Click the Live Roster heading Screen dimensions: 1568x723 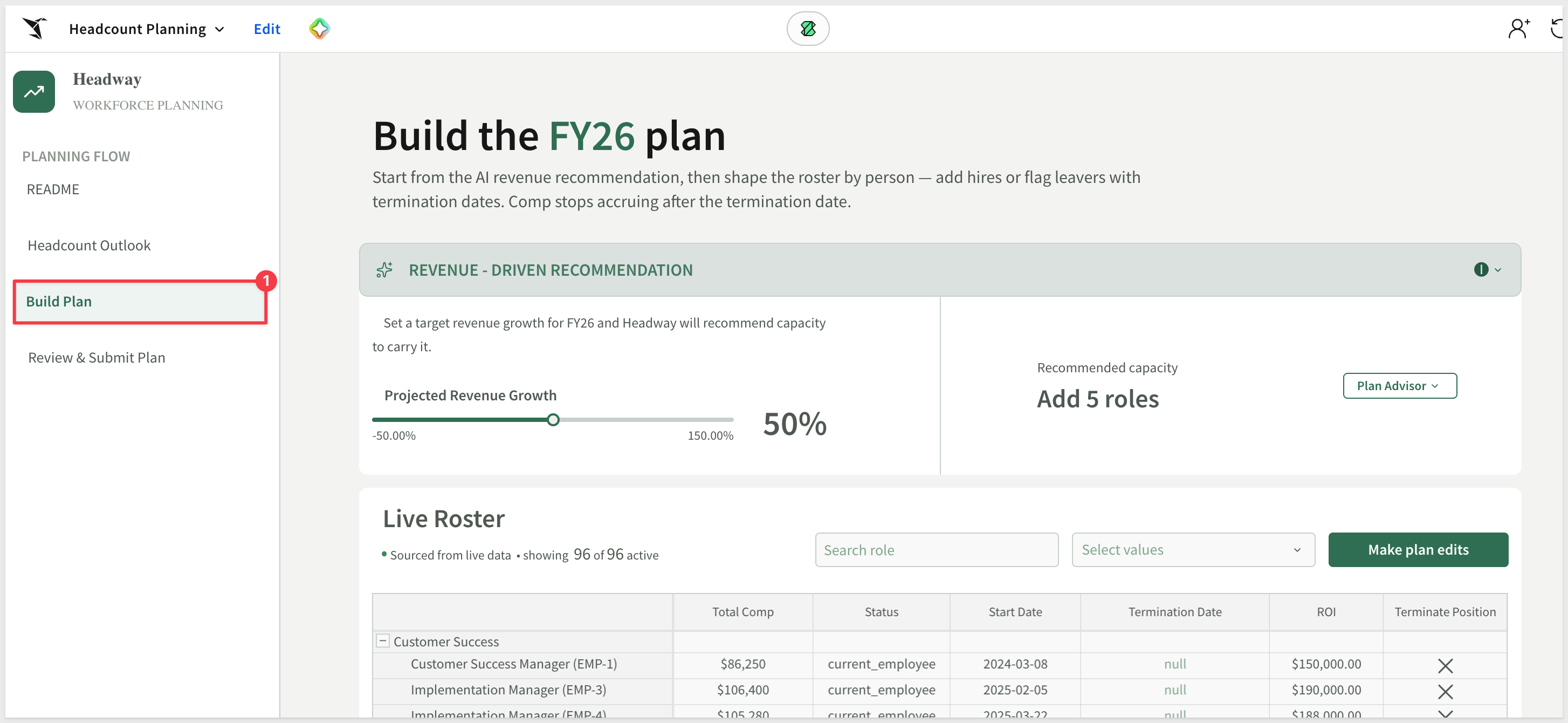444,519
